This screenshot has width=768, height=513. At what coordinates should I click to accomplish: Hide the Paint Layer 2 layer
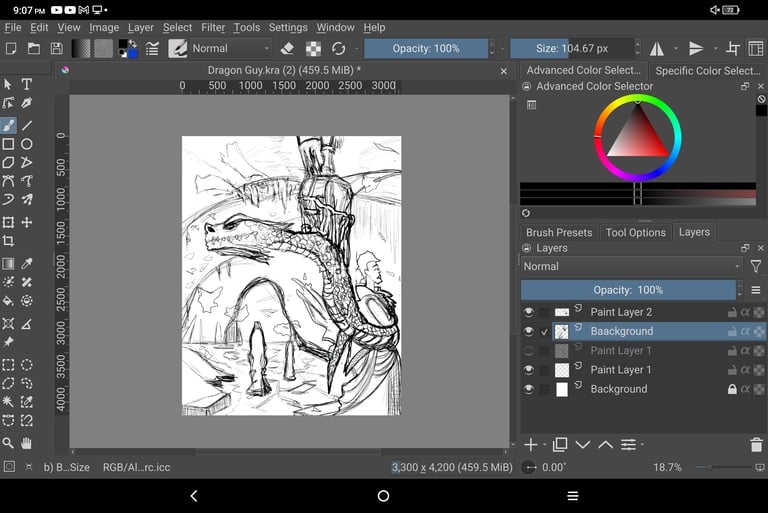click(529, 312)
